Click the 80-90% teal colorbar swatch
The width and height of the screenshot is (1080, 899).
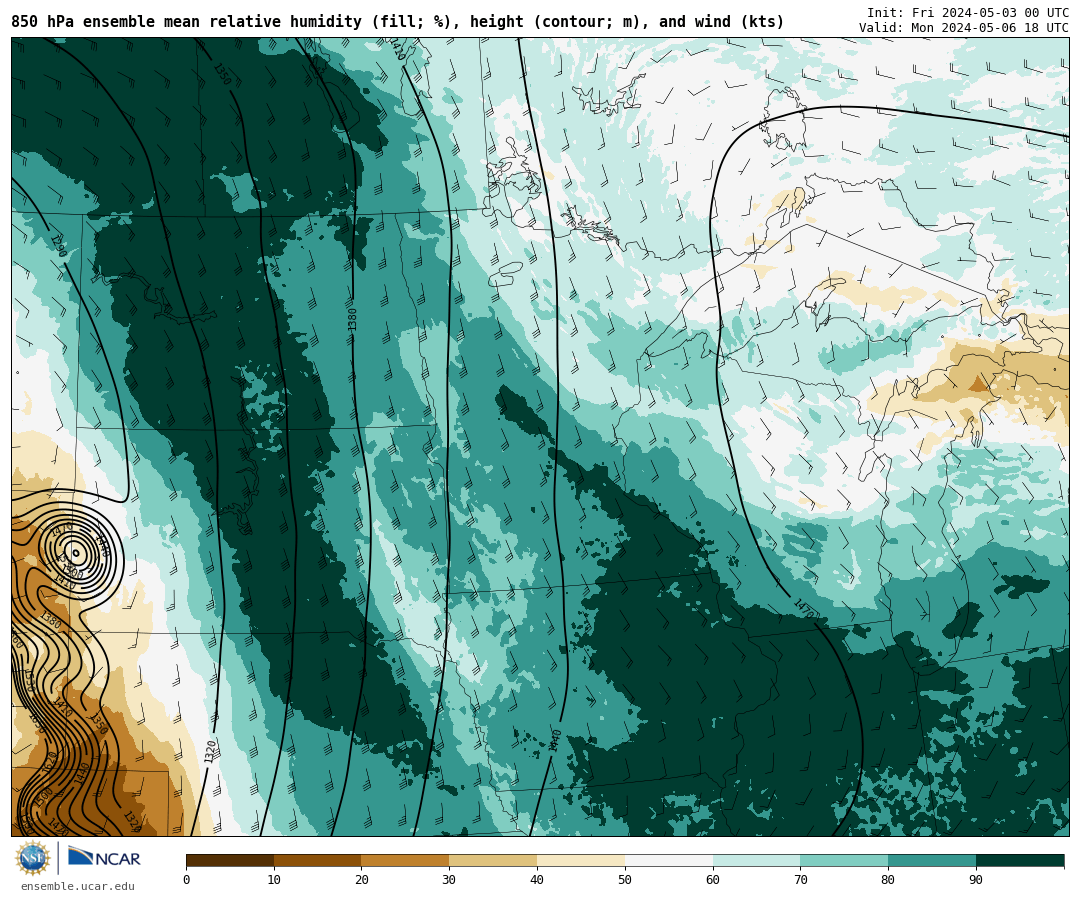coord(932,860)
